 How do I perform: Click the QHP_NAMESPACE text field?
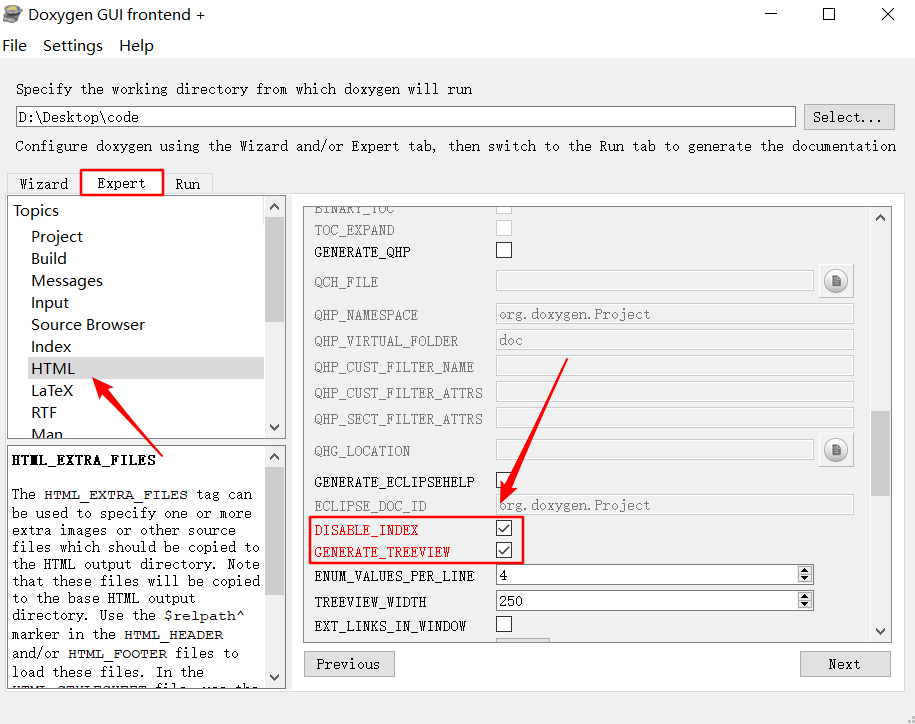(675, 314)
